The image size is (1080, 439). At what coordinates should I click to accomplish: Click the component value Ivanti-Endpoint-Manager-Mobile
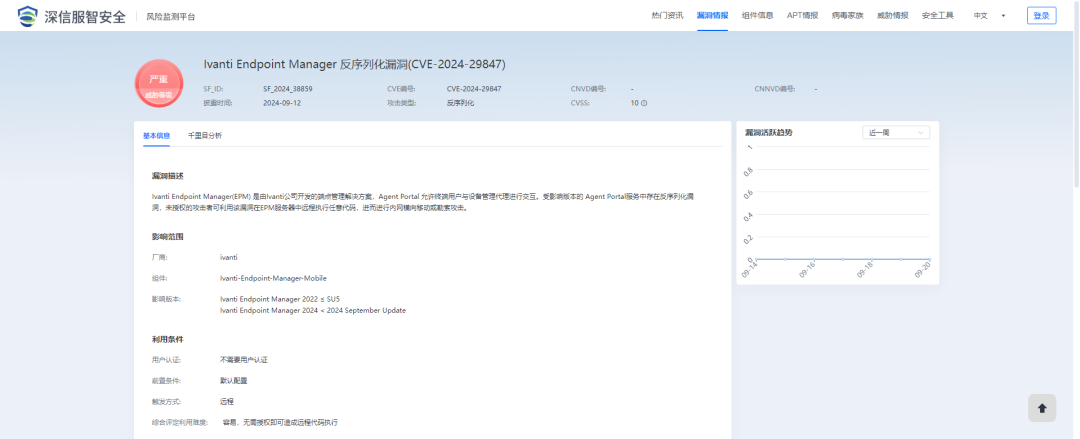(x=273, y=278)
